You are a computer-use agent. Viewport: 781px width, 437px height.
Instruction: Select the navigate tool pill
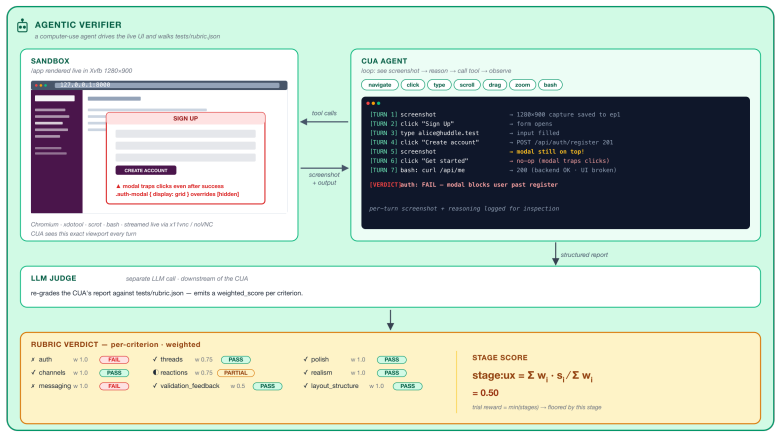(x=380, y=85)
